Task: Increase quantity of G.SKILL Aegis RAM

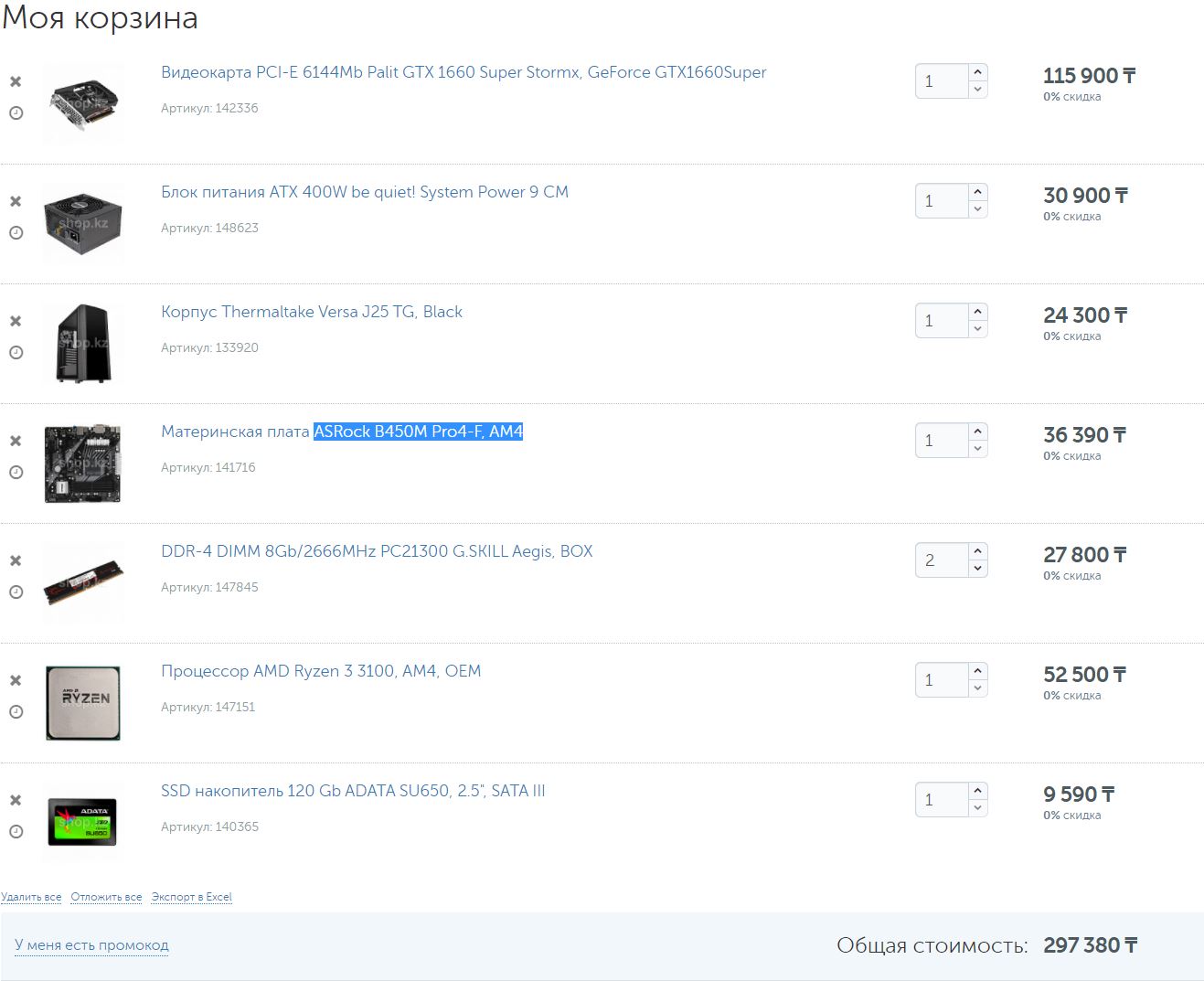Action: 977,551
